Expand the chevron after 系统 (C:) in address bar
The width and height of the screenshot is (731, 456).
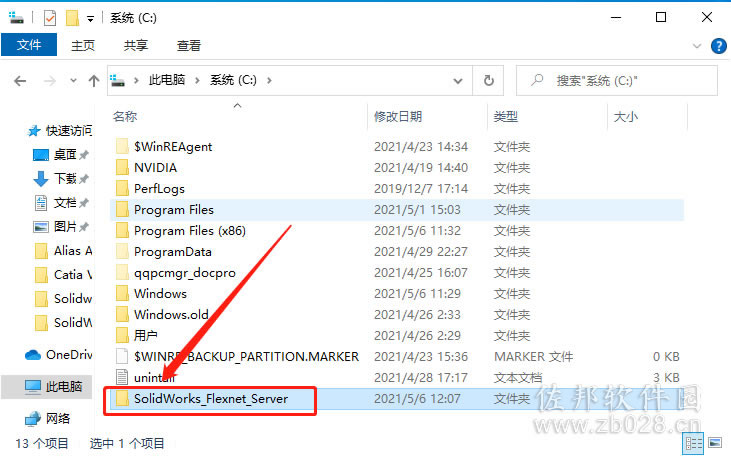click(x=269, y=80)
